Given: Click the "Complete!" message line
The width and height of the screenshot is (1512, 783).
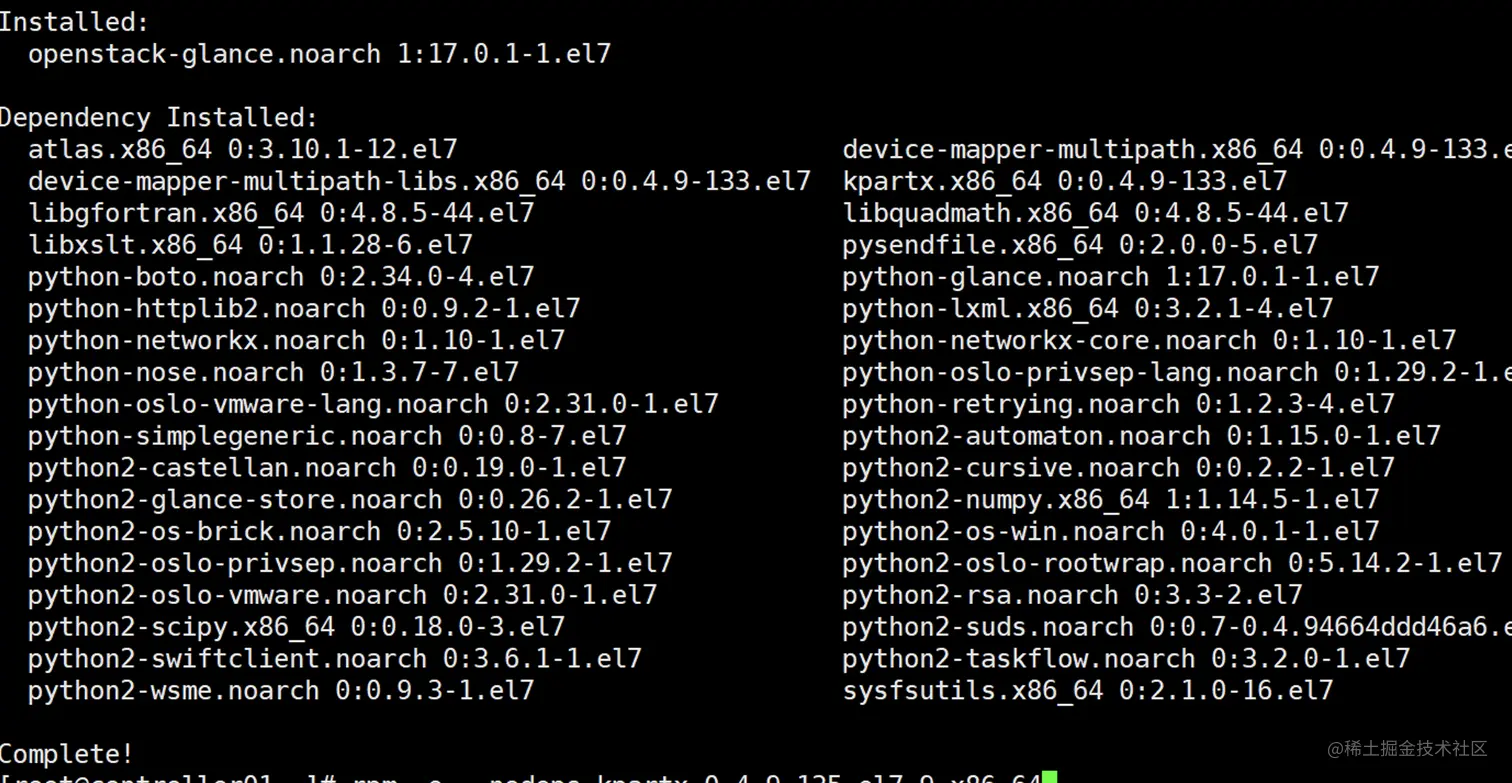Looking at the screenshot, I should (66, 754).
